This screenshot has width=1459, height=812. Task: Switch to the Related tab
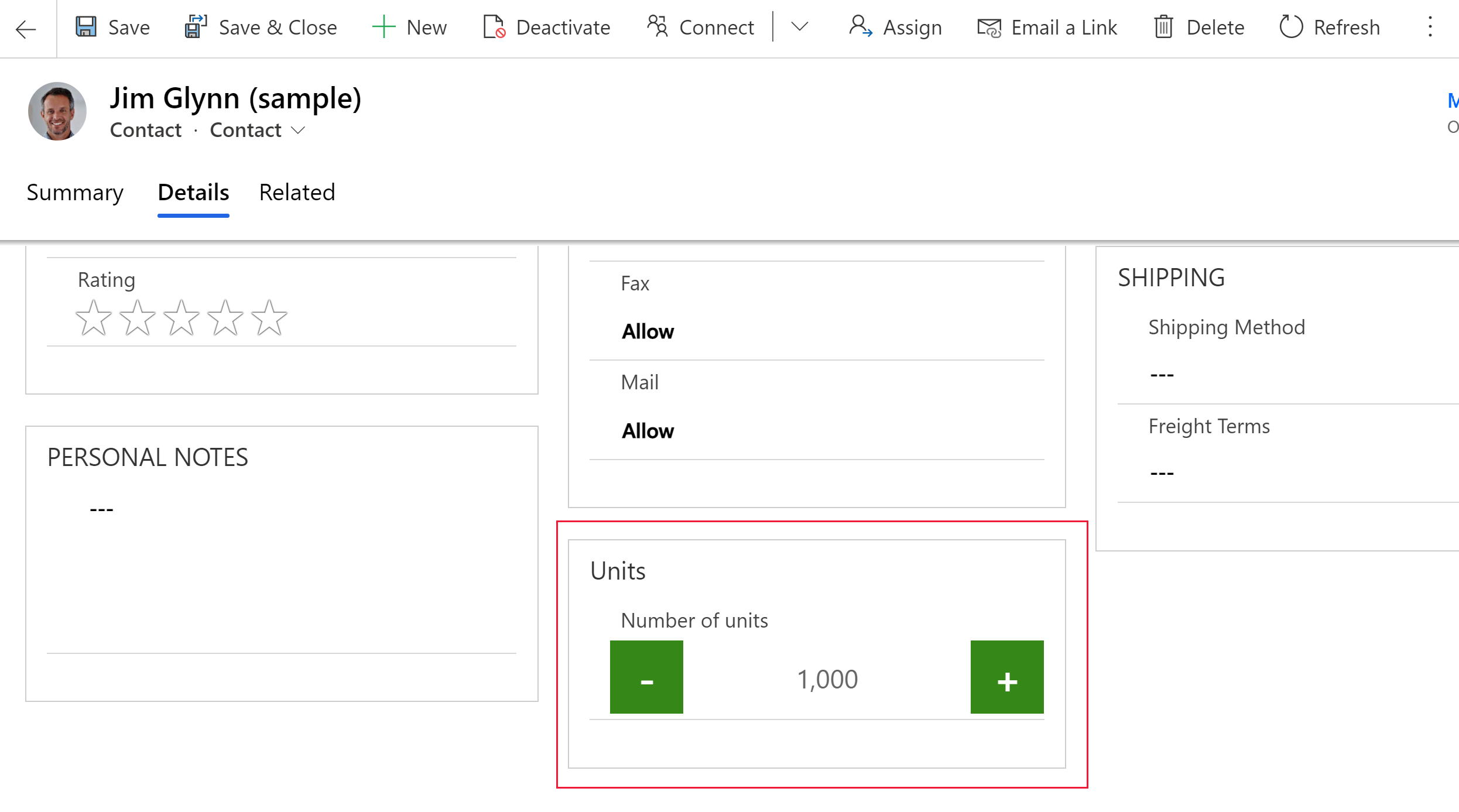coord(296,192)
